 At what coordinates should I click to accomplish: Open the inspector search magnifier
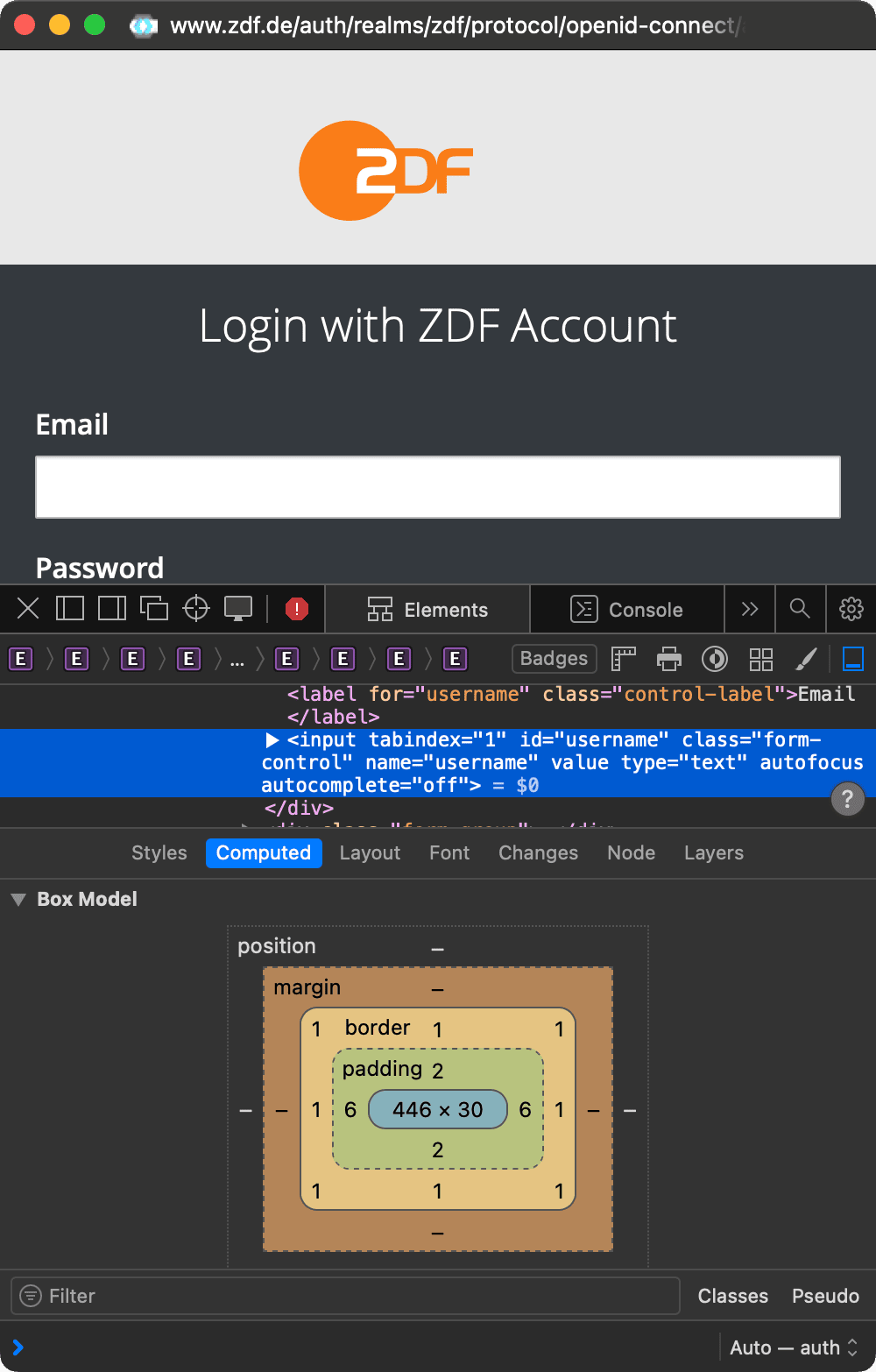point(800,609)
